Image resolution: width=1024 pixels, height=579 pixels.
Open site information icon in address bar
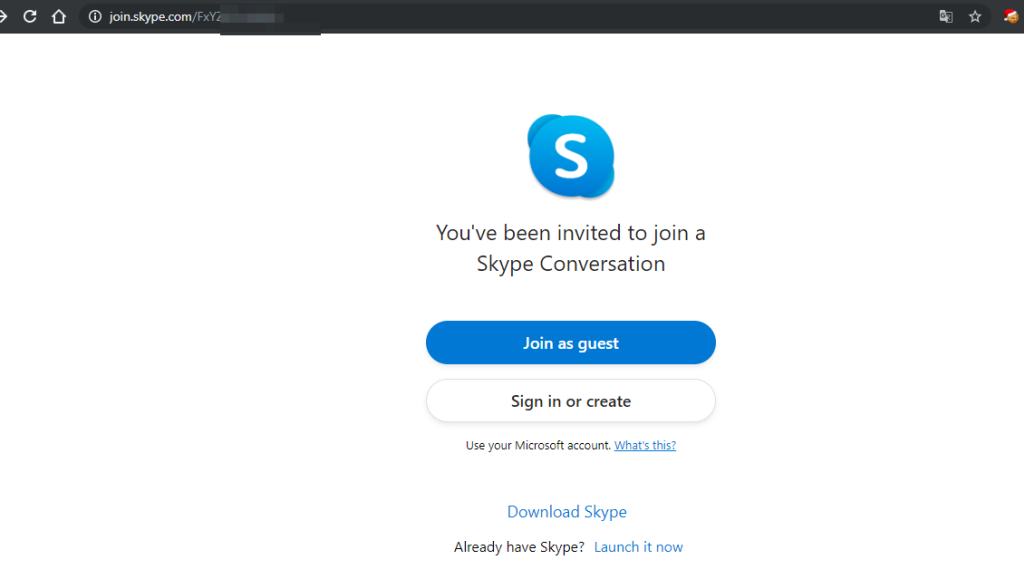click(x=95, y=16)
